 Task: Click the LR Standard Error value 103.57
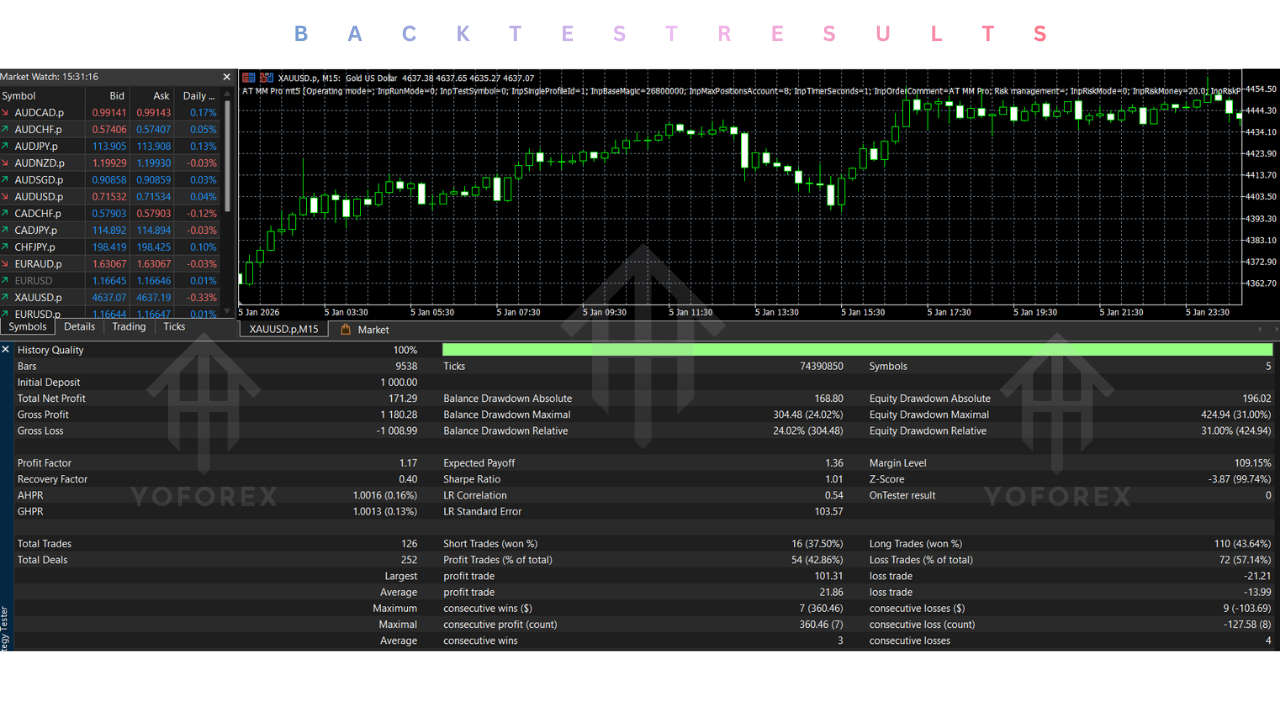point(828,511)
